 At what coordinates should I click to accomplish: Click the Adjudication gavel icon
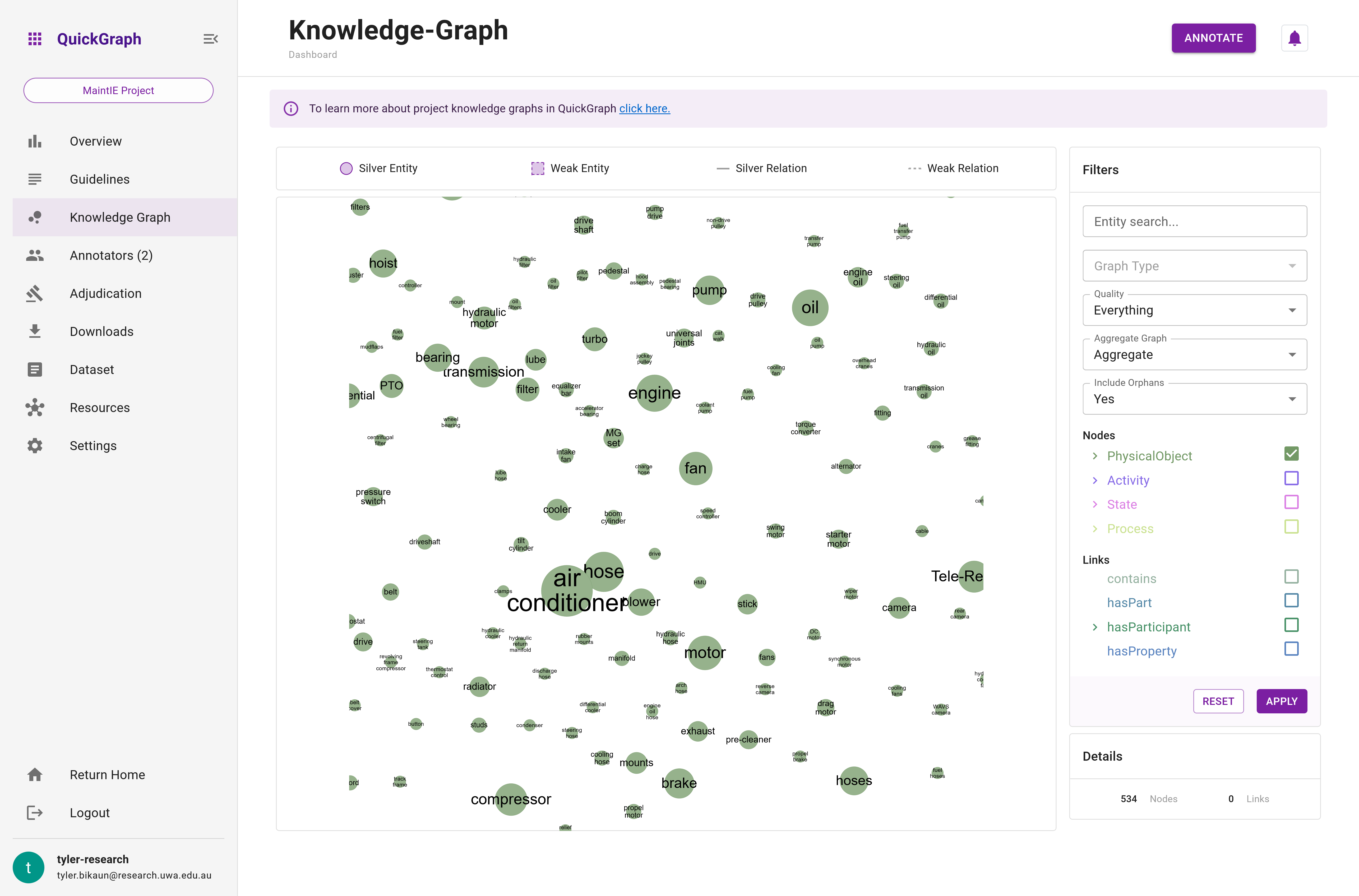pyautogui.click(x=35, y=293)
